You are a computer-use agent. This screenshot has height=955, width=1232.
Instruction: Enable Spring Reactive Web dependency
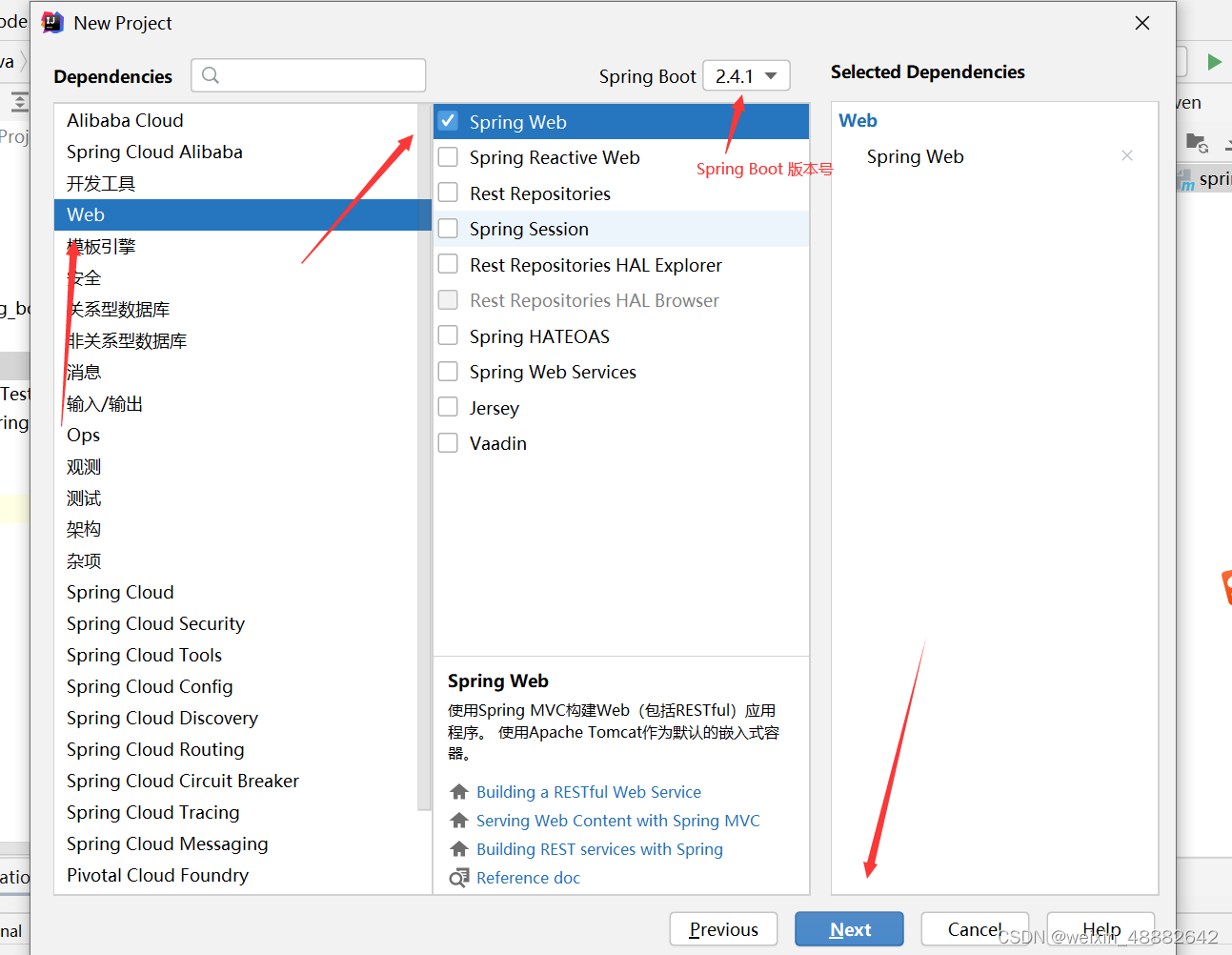[448, 157]
